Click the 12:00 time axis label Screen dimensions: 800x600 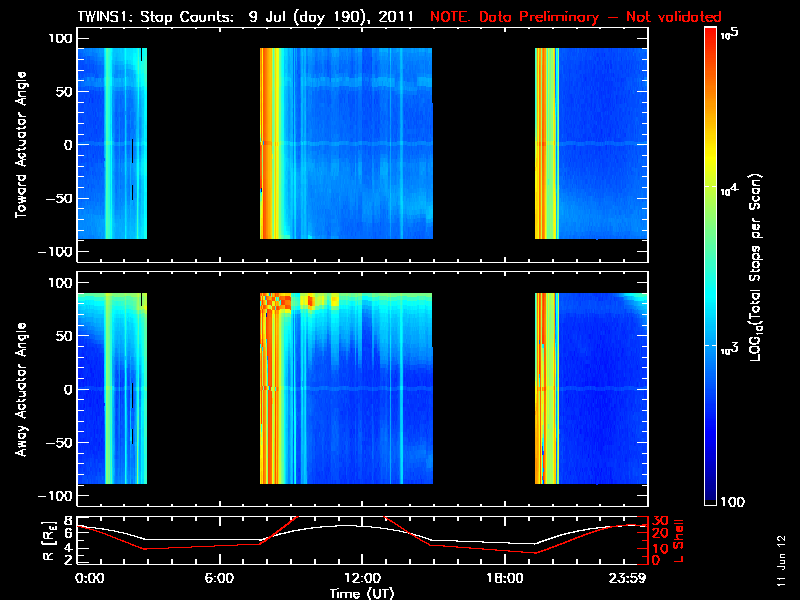pyautogui.click(x=362, y=579)
